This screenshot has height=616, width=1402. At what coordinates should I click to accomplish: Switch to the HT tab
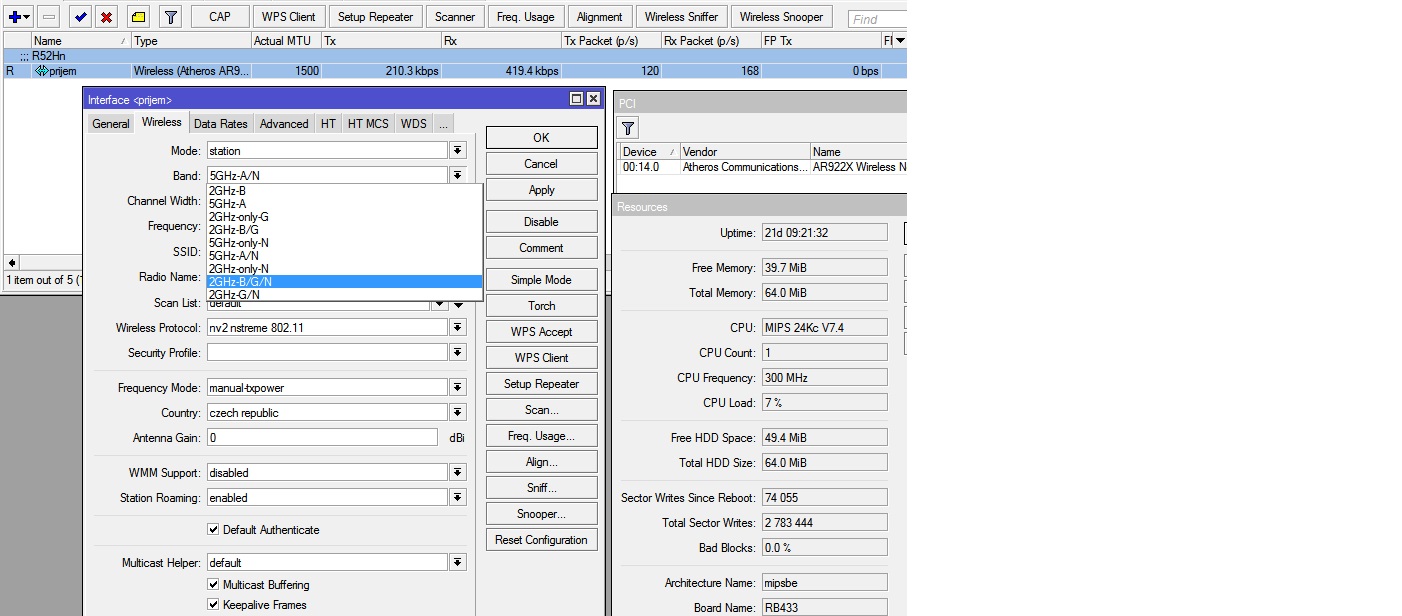pyautogui.click(x=328, y=124)
